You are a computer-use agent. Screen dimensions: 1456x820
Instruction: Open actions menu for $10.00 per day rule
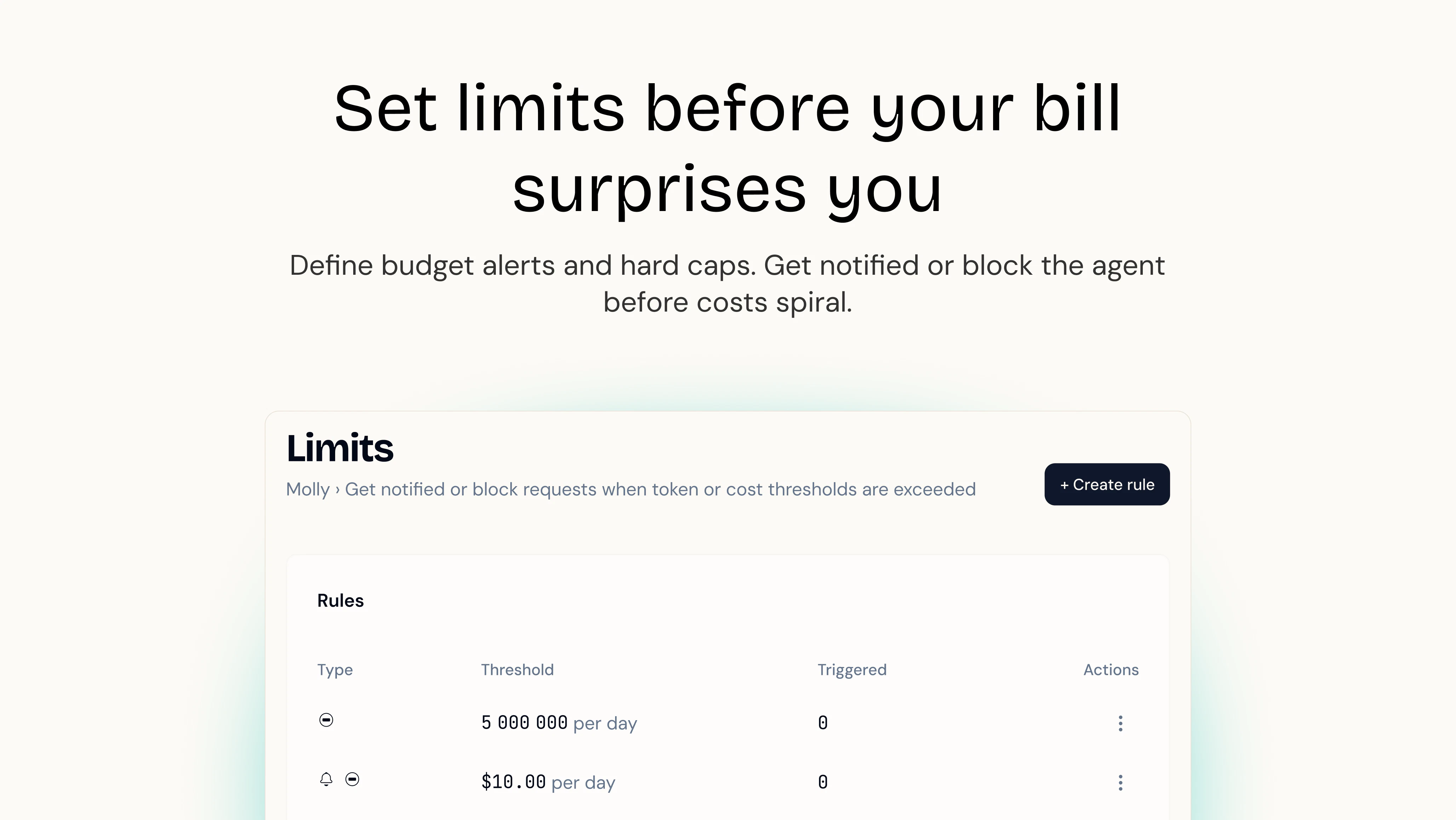click(1120, 783)
